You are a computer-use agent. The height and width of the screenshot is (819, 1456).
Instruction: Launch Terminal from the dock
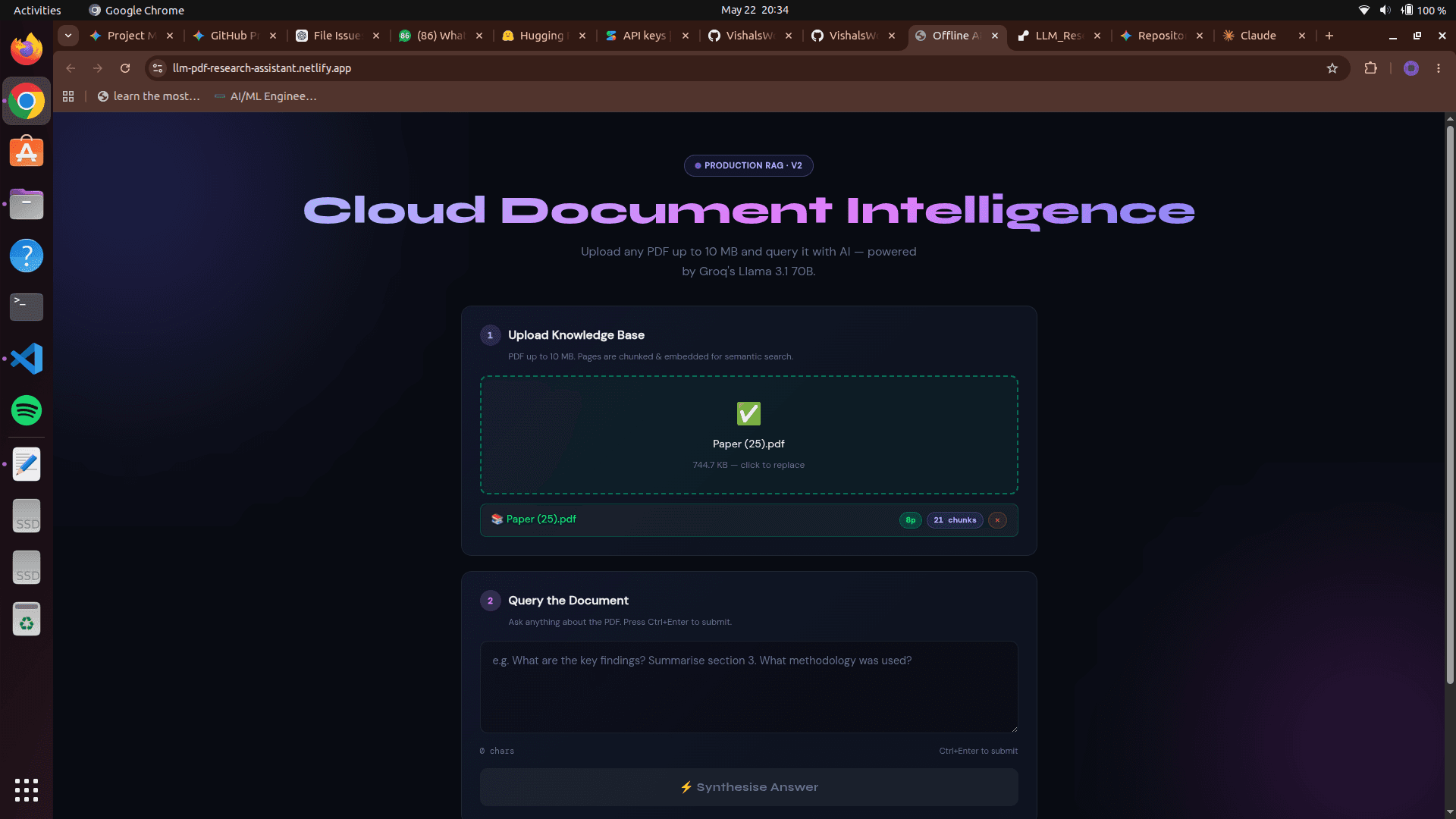coord(27,307)
